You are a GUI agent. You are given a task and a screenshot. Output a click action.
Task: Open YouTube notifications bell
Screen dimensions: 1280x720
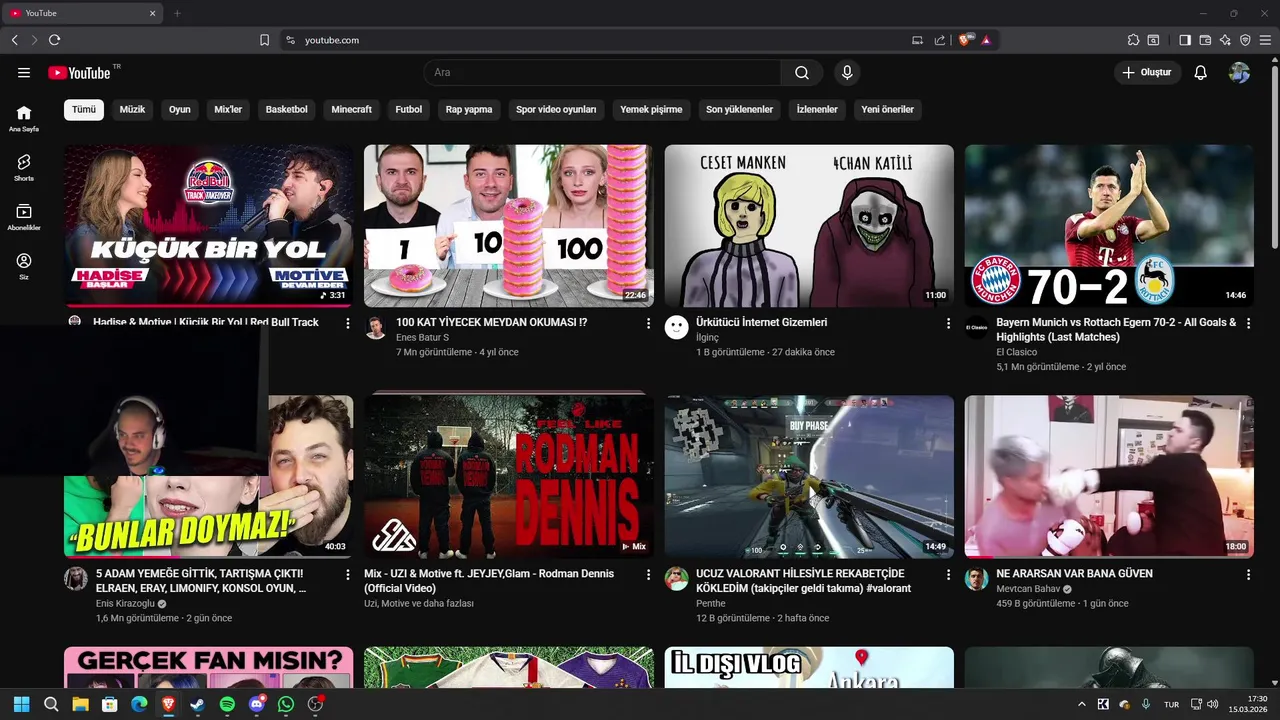tap(1201, 73)
